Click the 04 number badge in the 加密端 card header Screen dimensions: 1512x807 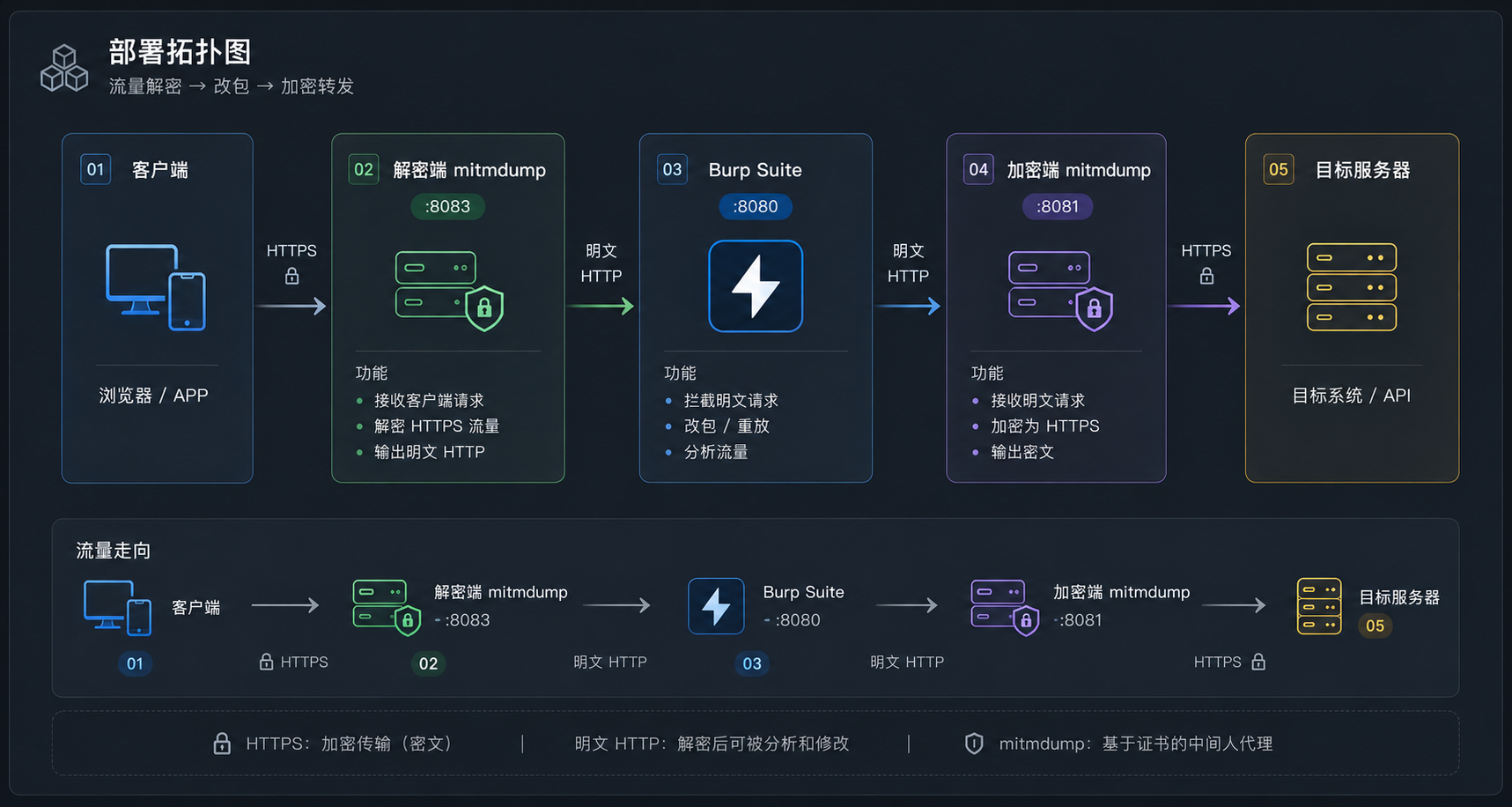[978, 169]
